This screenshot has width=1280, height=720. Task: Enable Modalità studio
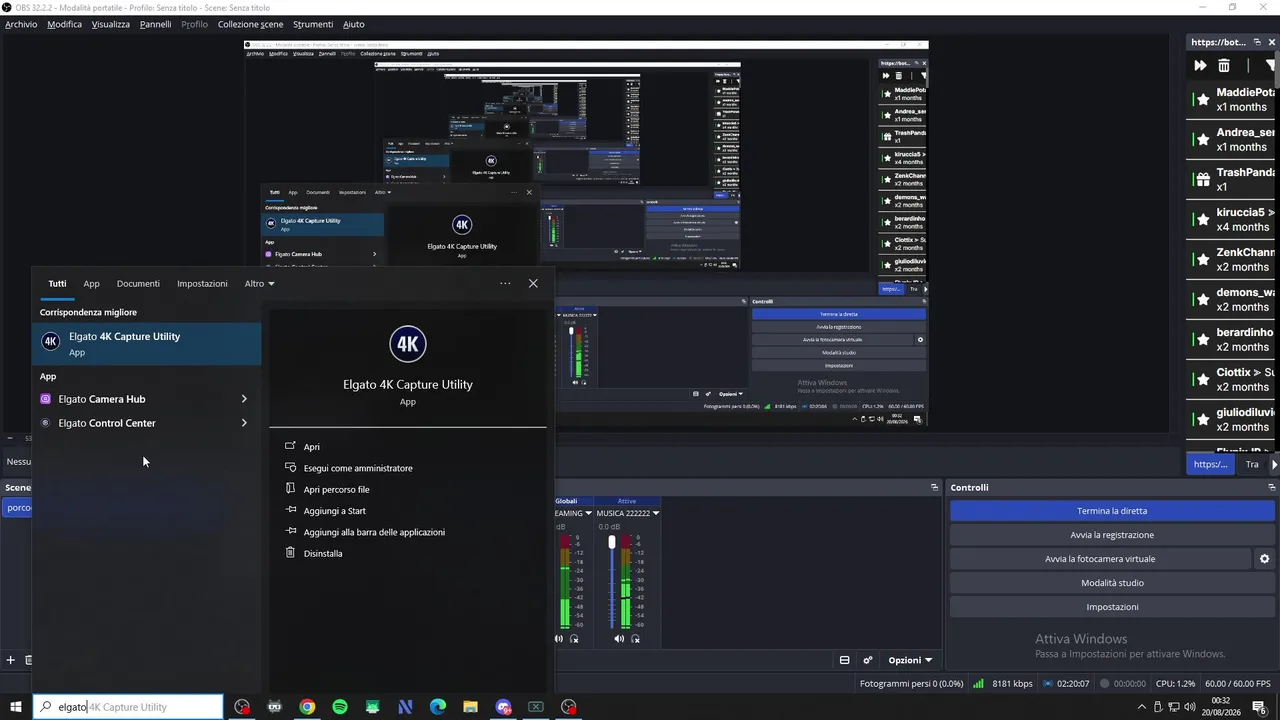click(x=1112, y=583)
